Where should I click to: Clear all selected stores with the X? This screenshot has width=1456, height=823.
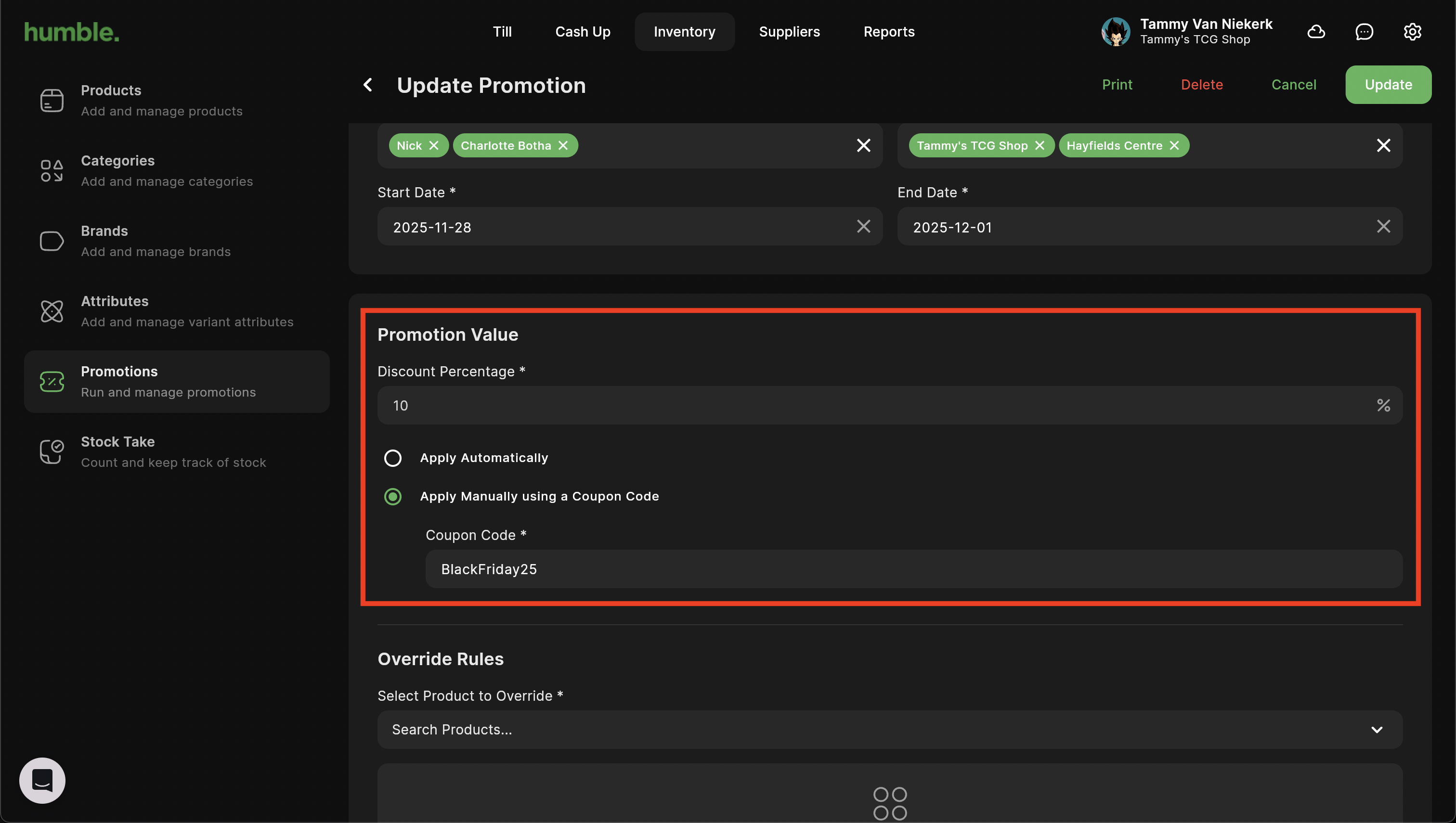(1383, 146)
